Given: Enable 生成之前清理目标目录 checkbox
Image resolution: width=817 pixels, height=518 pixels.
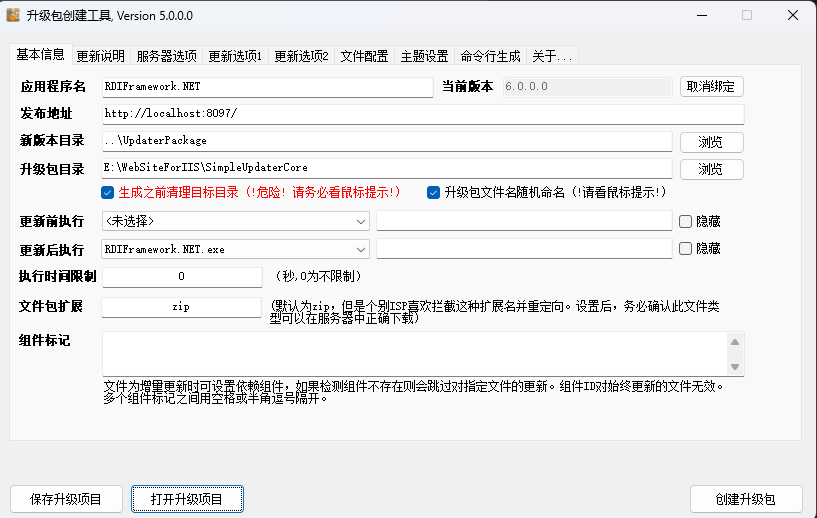Looking at the screenshot, I should click(x=108, y=192).
